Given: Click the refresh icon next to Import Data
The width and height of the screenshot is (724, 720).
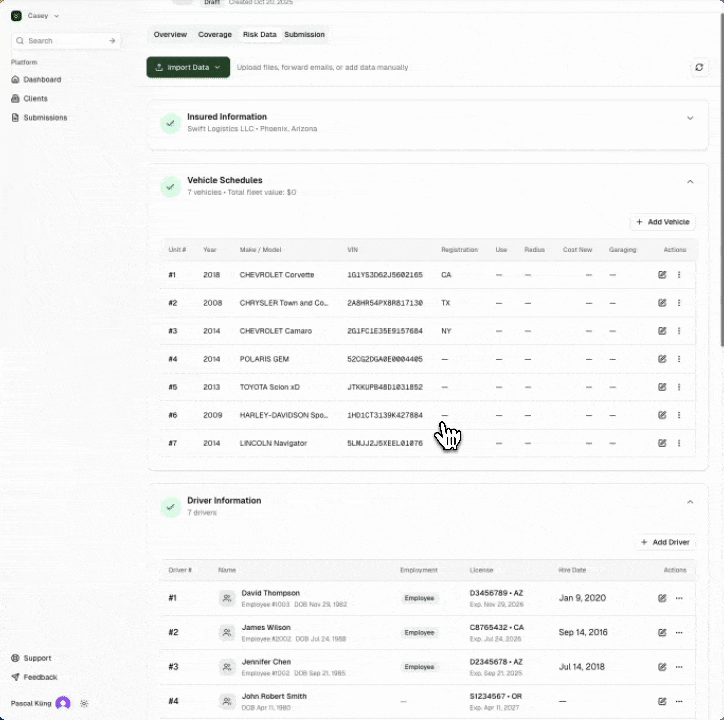Looking at the screenshot, I should [x=700, y=67].
